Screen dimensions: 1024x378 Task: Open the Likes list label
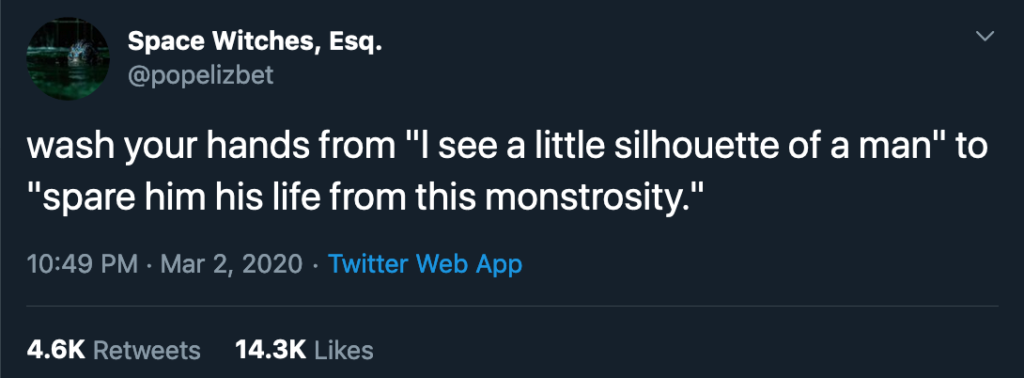tap(344, 350)
